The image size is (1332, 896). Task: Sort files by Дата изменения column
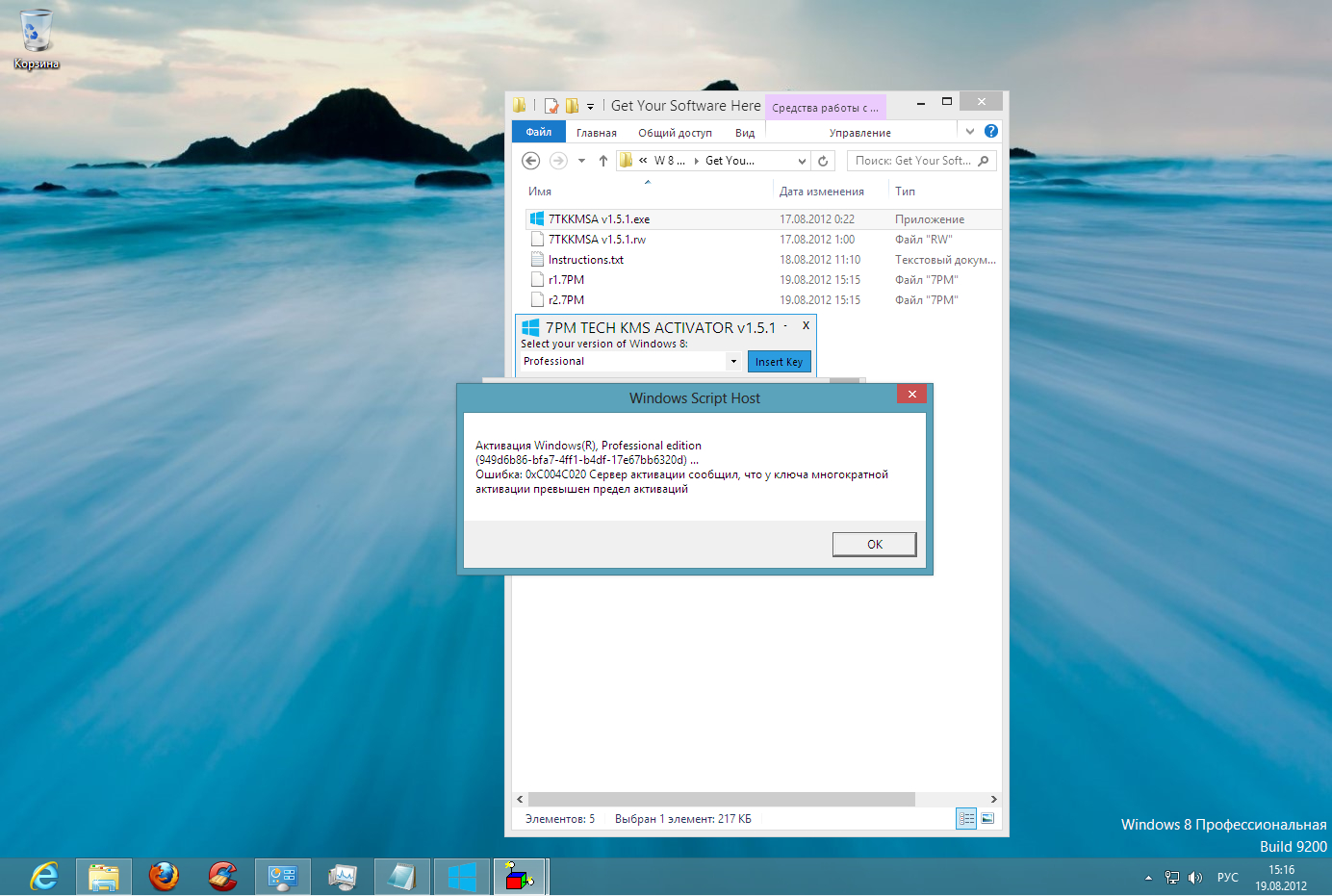tap(822, 192)
